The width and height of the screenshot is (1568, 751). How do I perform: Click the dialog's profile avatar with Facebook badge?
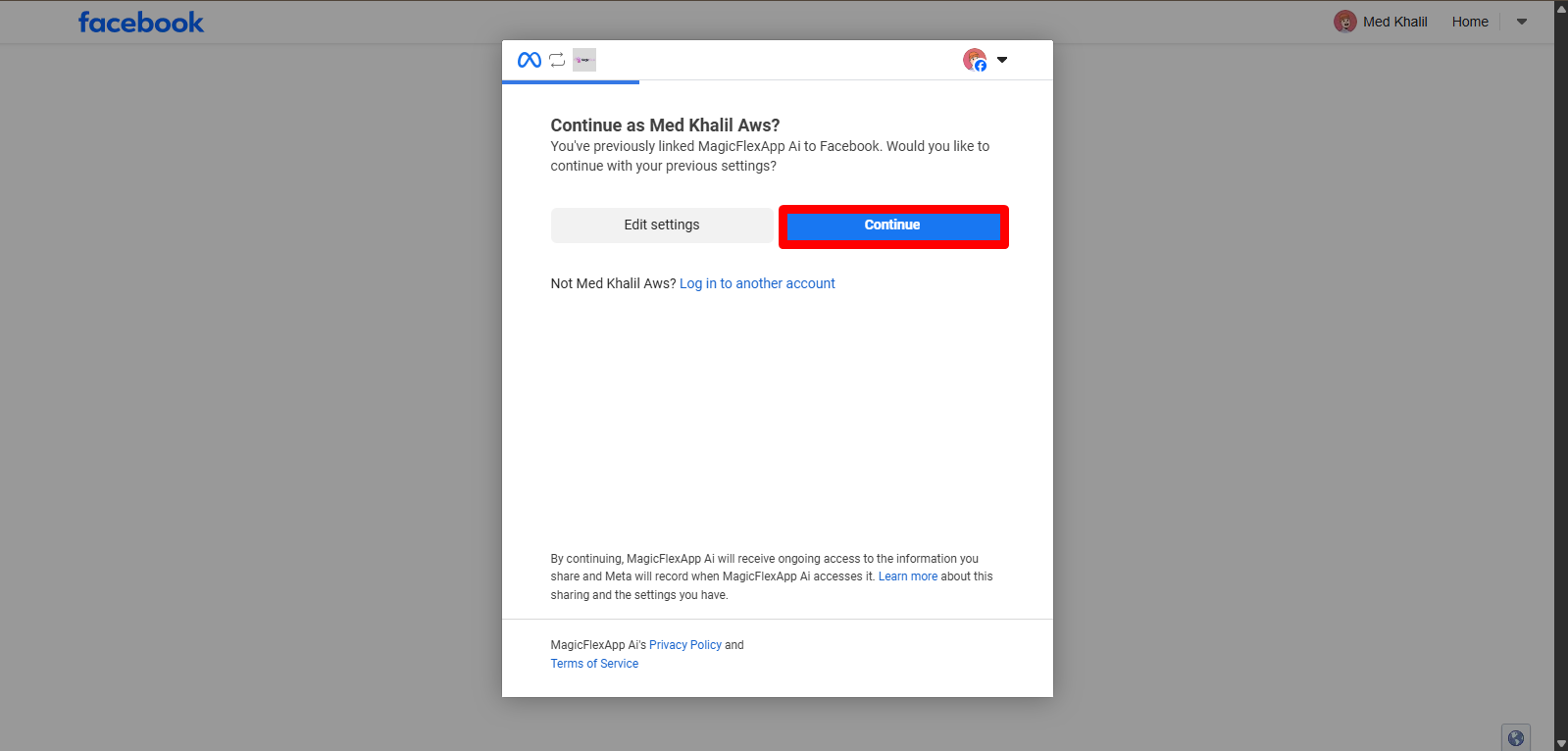point(975,60)
